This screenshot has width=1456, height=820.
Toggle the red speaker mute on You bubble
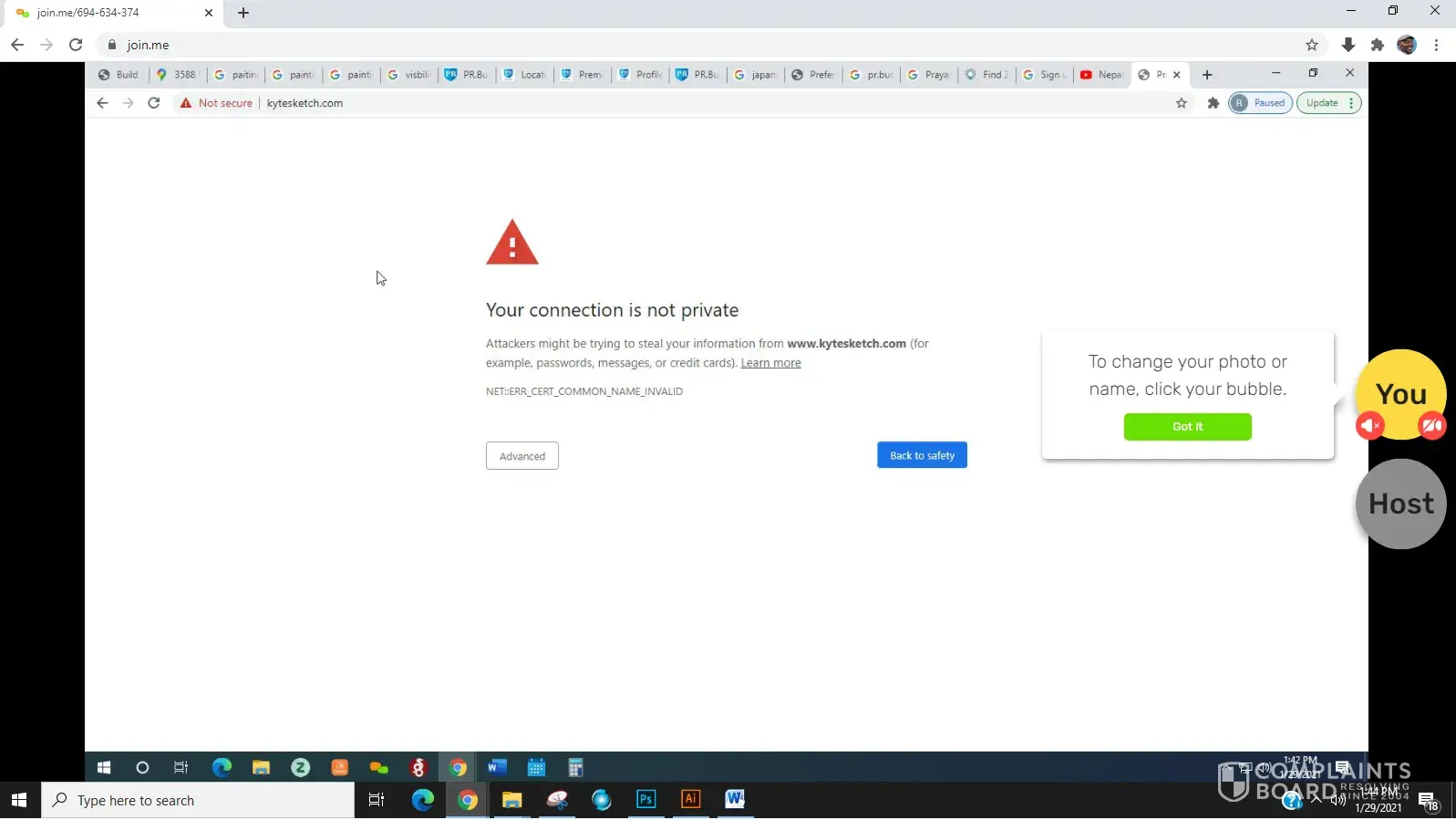click(x=1369, y=426)
